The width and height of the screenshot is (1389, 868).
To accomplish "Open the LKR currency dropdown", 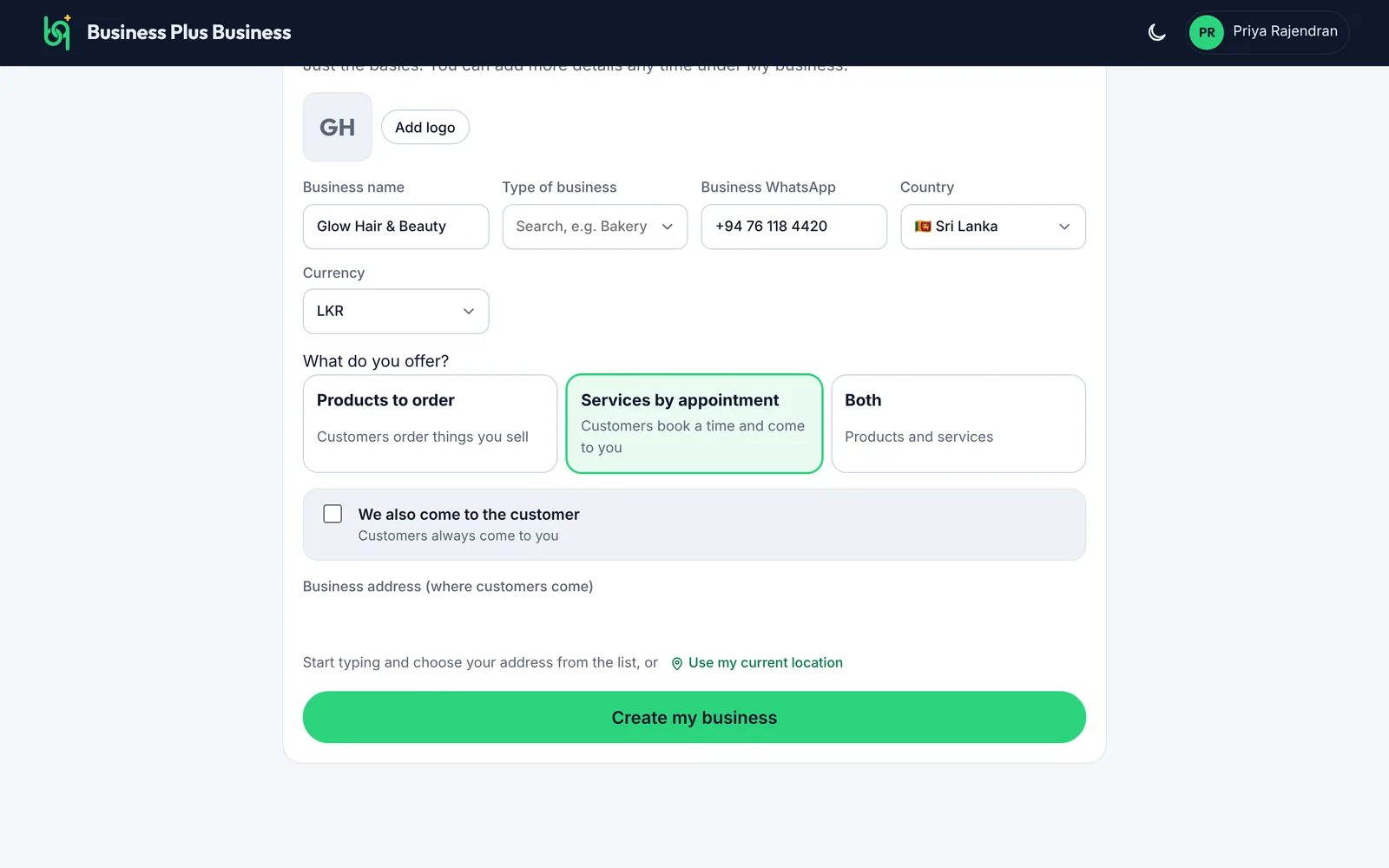I will (x=396, y=311).
